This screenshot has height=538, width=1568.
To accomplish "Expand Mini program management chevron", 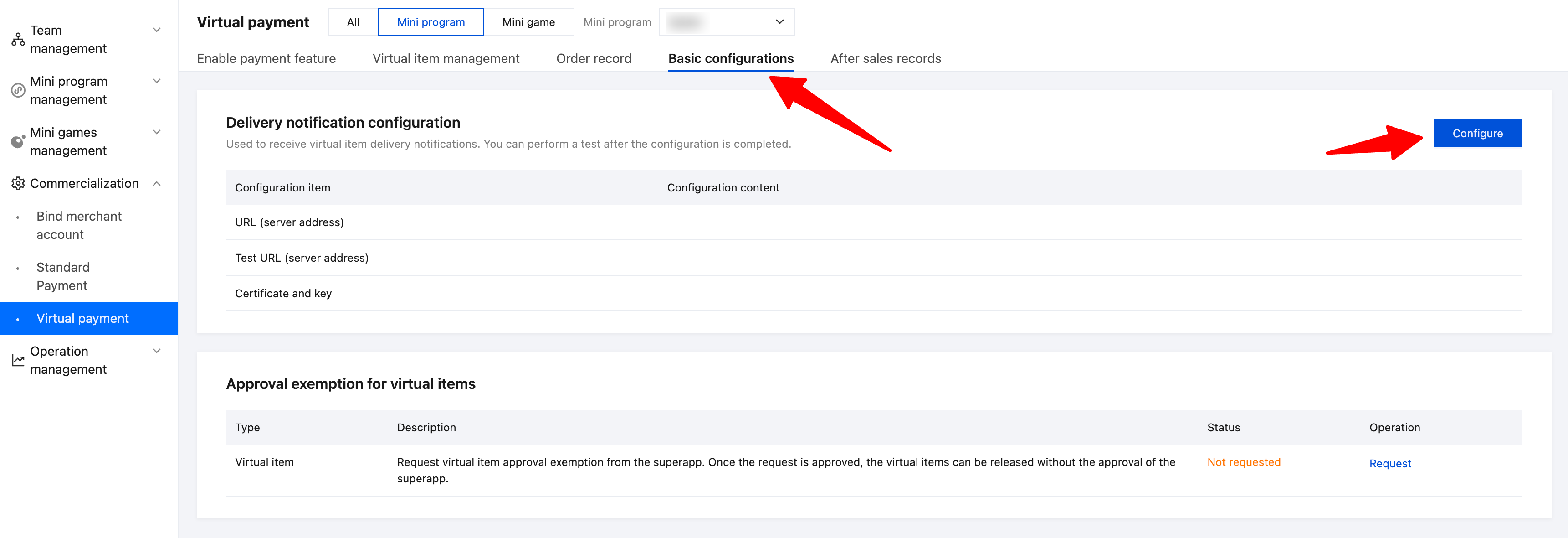I will (156, 81).
